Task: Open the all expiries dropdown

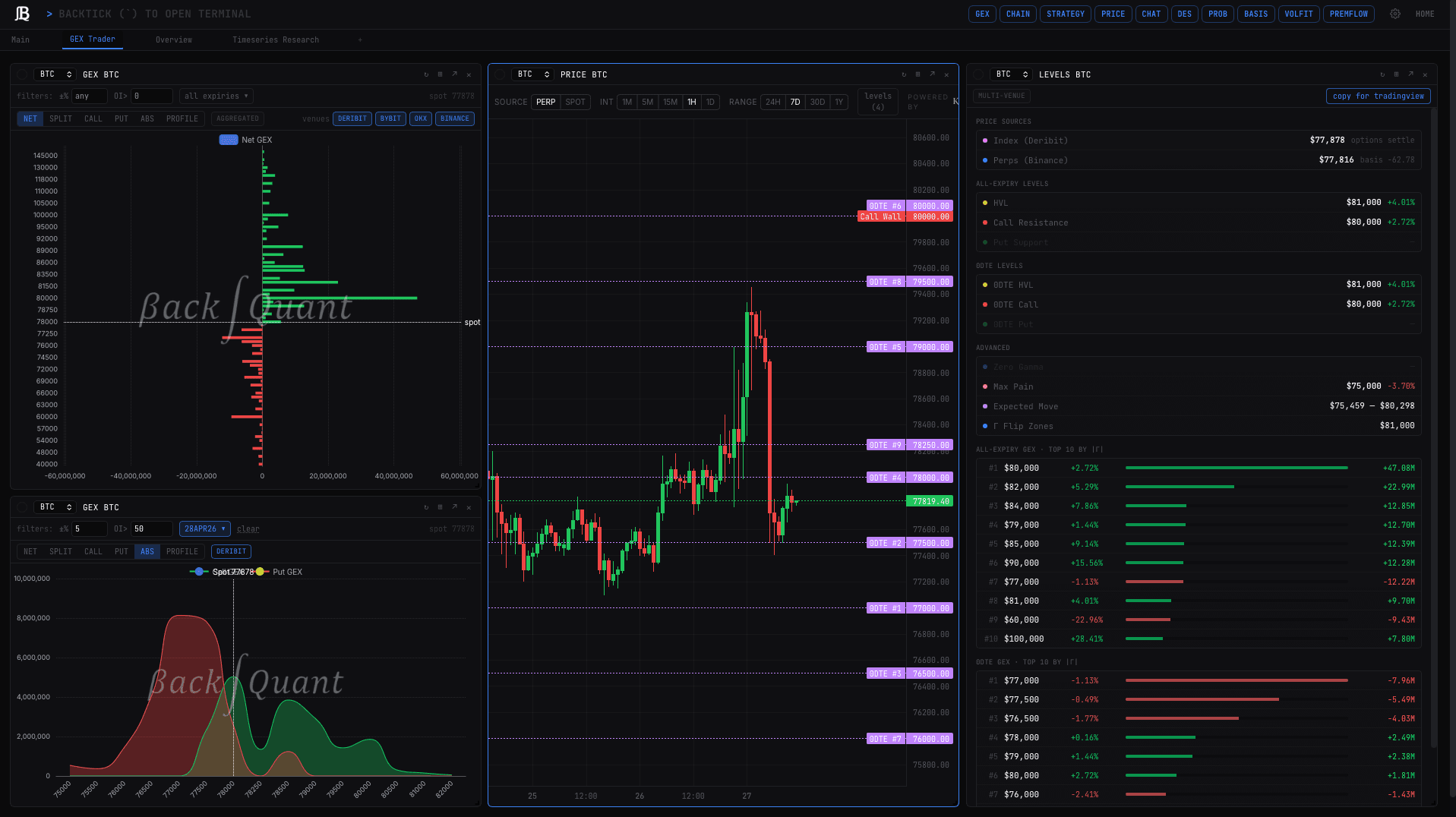Action: (x=216, y=96)
